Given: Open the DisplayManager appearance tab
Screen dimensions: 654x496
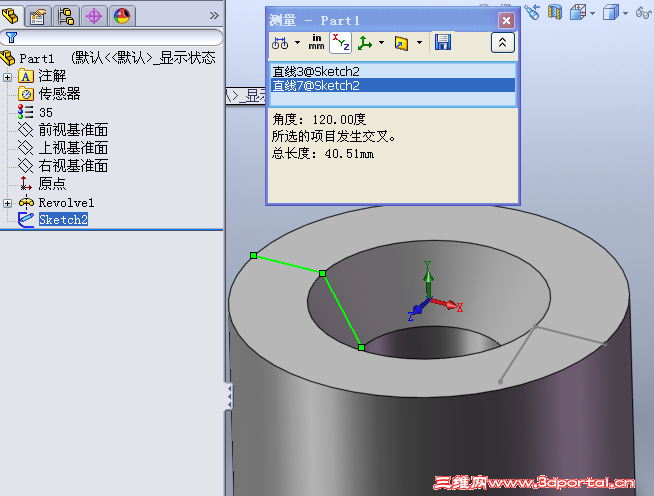Looking at the screenshot, I should pos(122,16).
